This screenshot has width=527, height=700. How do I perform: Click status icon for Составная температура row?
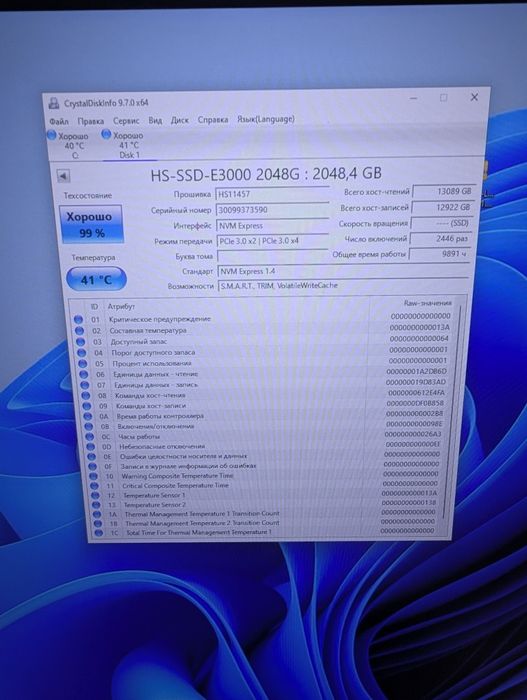(79, 330)
